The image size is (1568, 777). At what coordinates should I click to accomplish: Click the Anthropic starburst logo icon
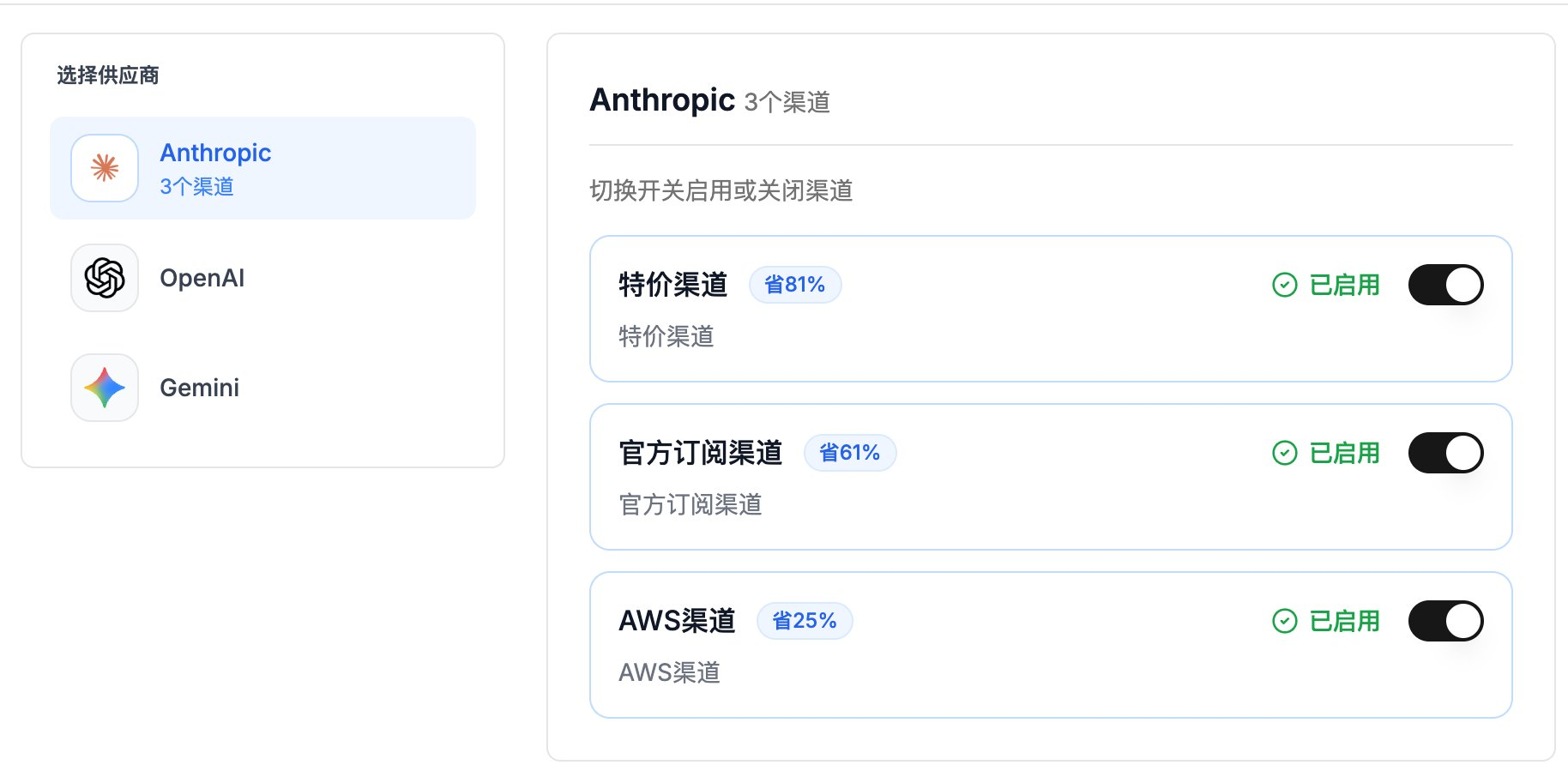[105, 168]
